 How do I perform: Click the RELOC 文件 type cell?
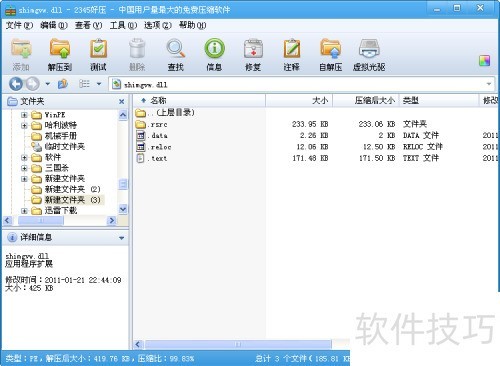point(423,147)
